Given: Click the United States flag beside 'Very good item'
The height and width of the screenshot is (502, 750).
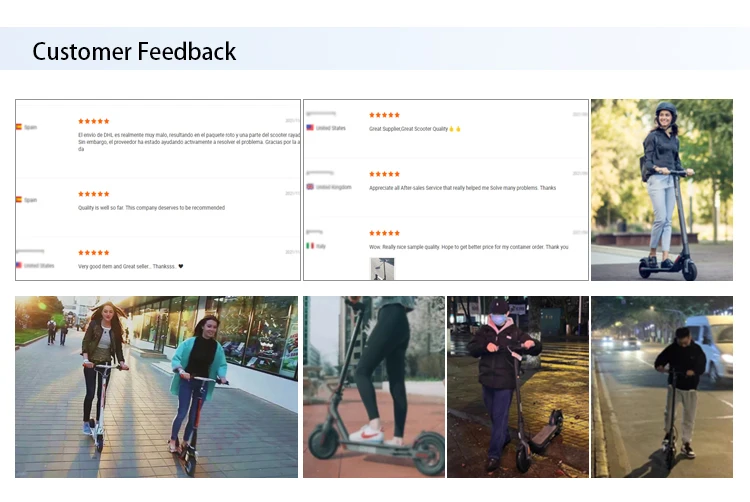Looking at the screenshot, I should (x=19, y=265).
